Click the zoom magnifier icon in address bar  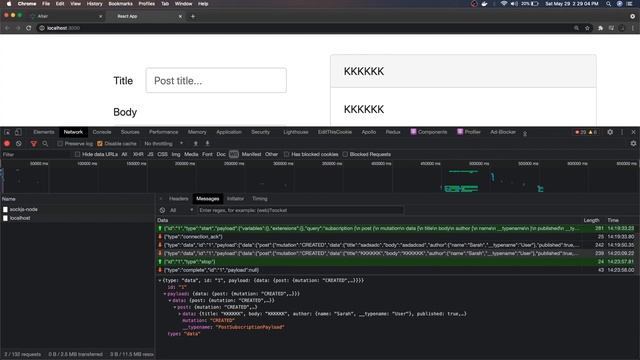(x=576, y=28)
